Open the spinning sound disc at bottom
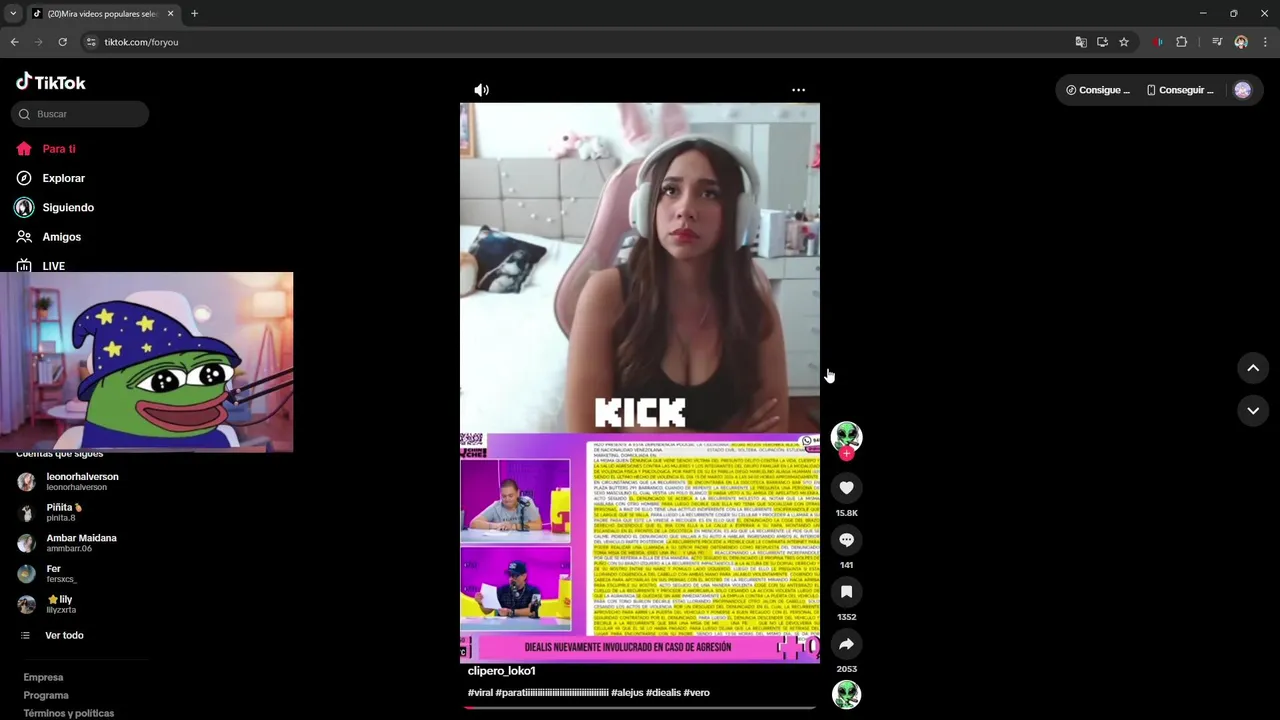This screenshot has width=1280, height=720. click(x=846, y=694)
